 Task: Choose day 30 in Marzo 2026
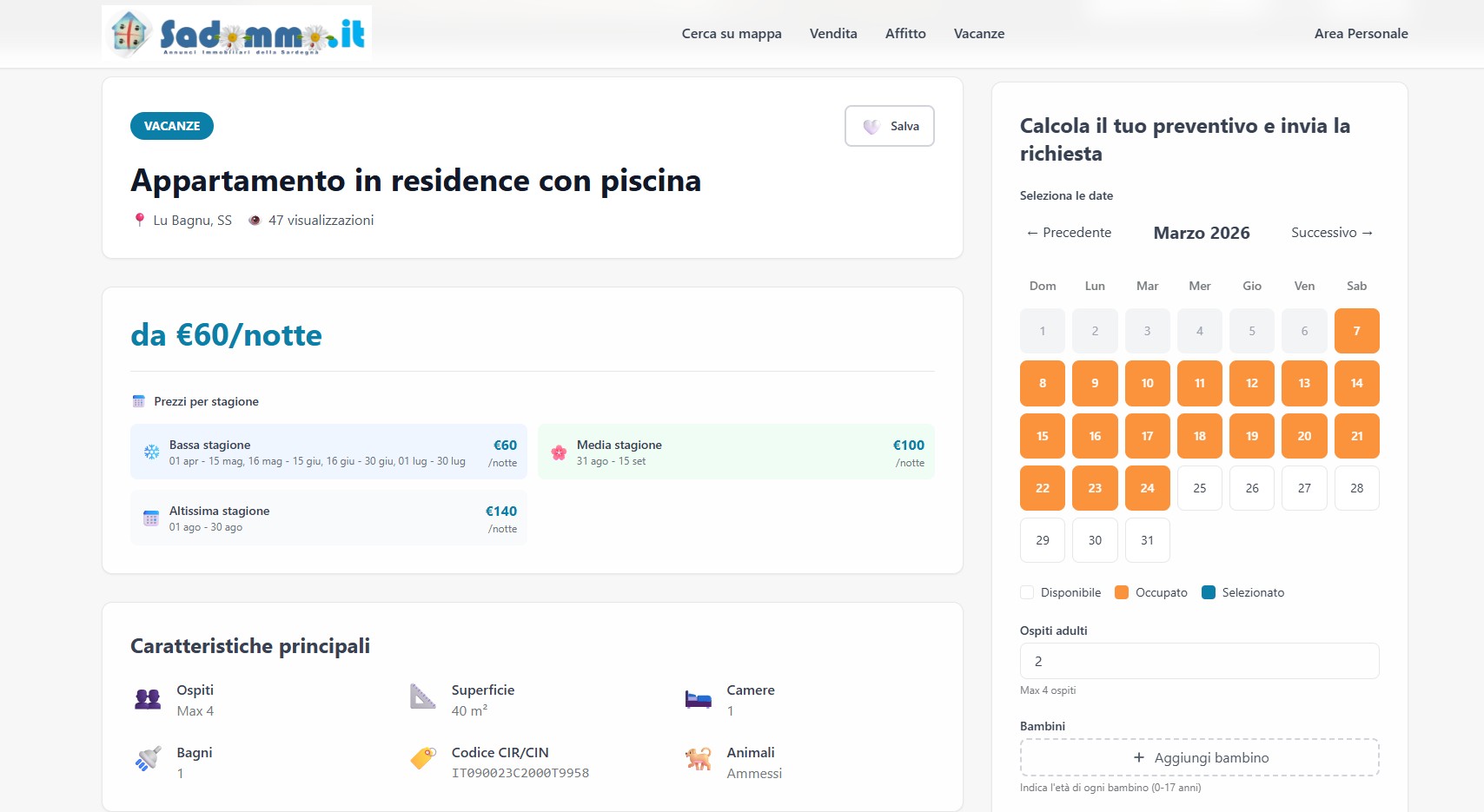pyautogui.click(x=1095, y=540)
